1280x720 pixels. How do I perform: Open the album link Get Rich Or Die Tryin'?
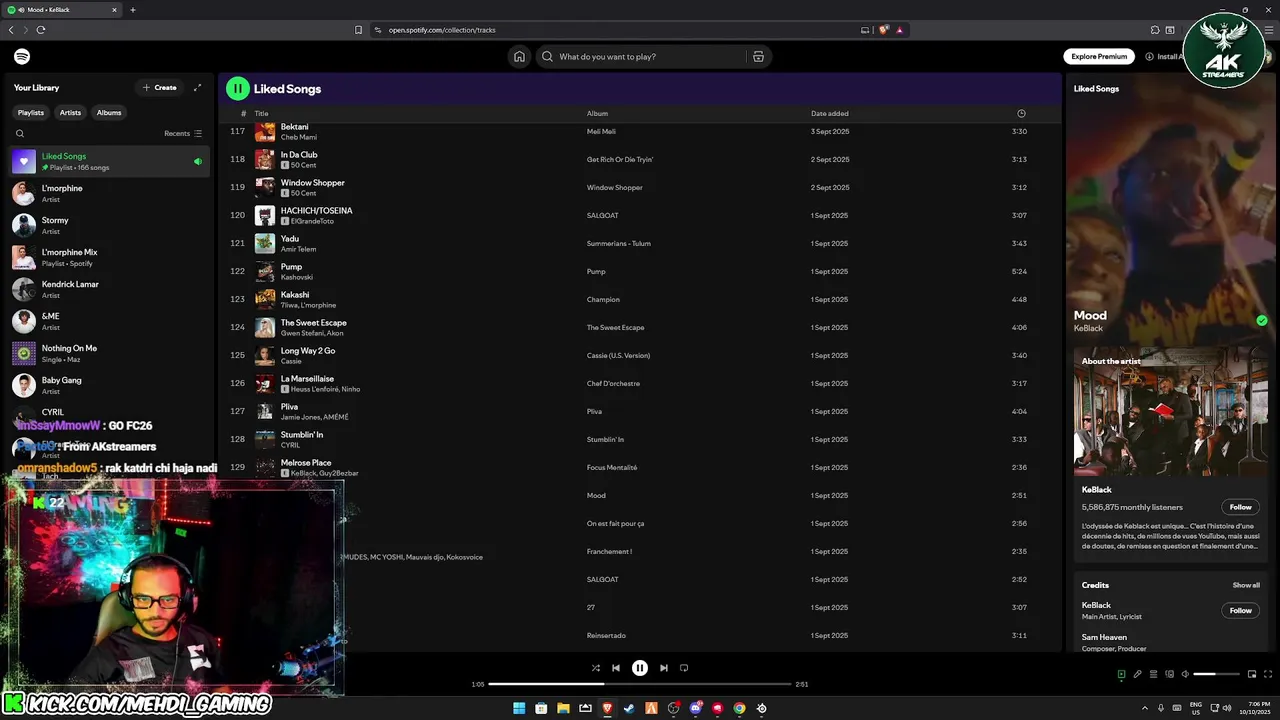(x=620, y=159)
